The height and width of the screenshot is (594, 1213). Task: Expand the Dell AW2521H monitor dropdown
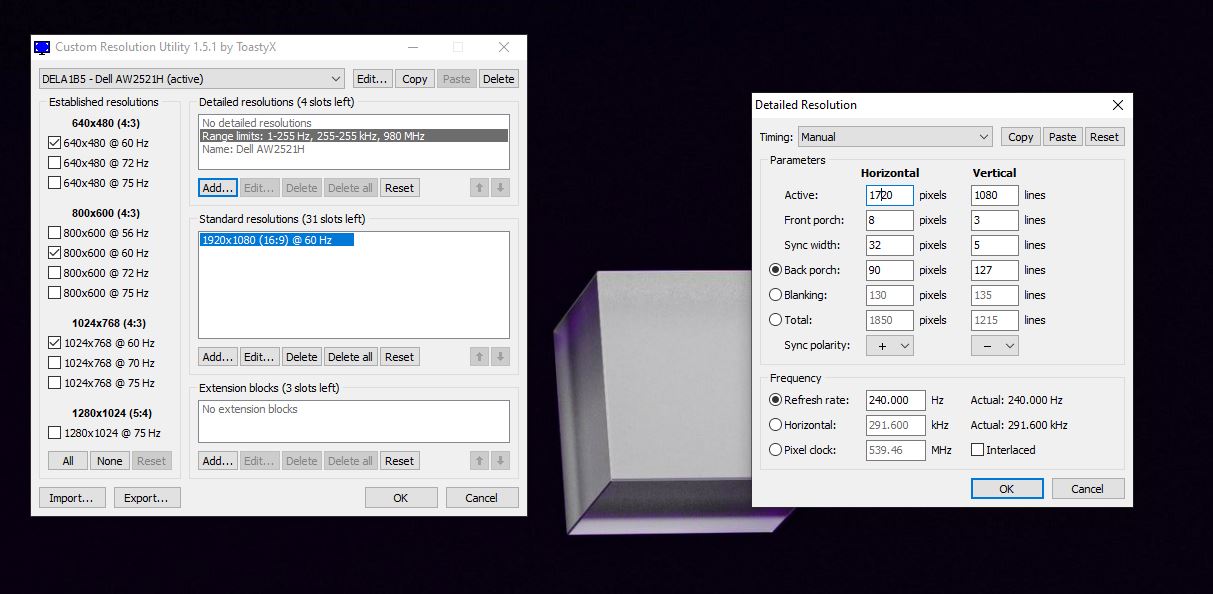pos(191,79)
